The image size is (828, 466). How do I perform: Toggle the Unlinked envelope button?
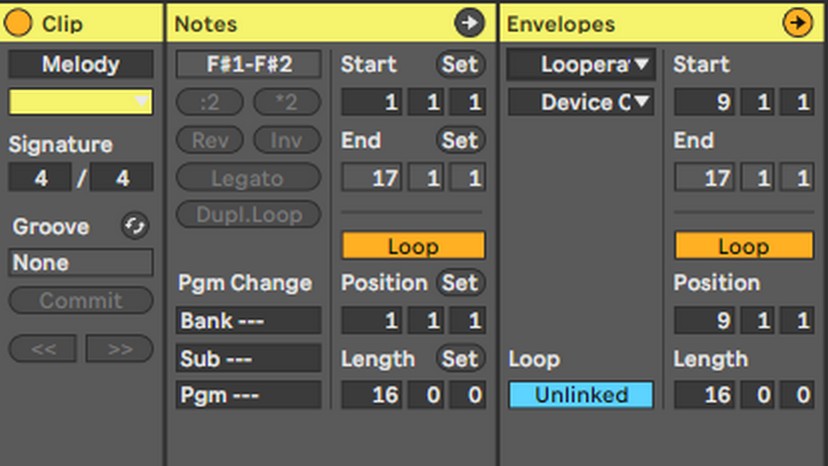tap(581, 395)
